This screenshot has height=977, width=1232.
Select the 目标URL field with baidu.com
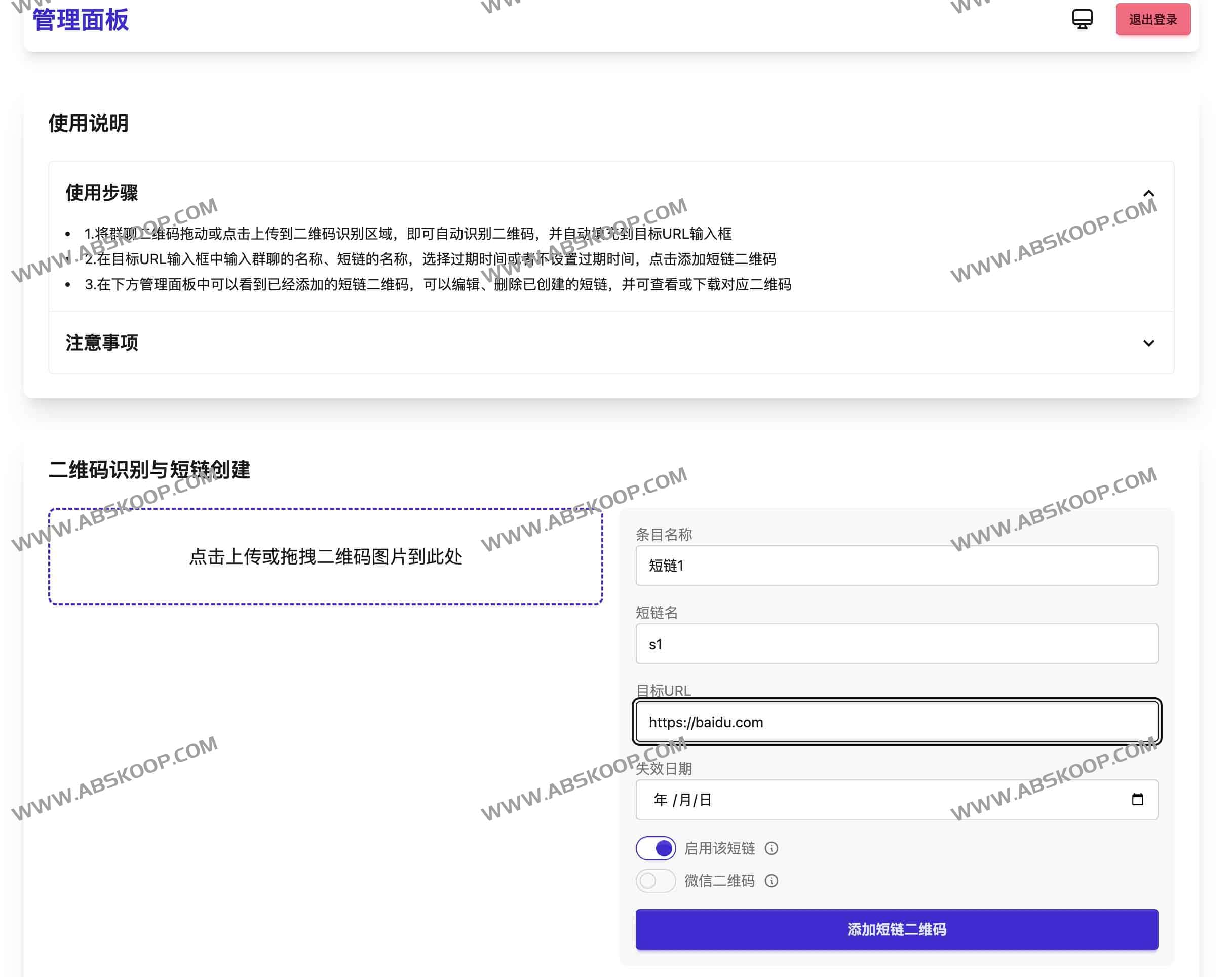pos(897,722)
